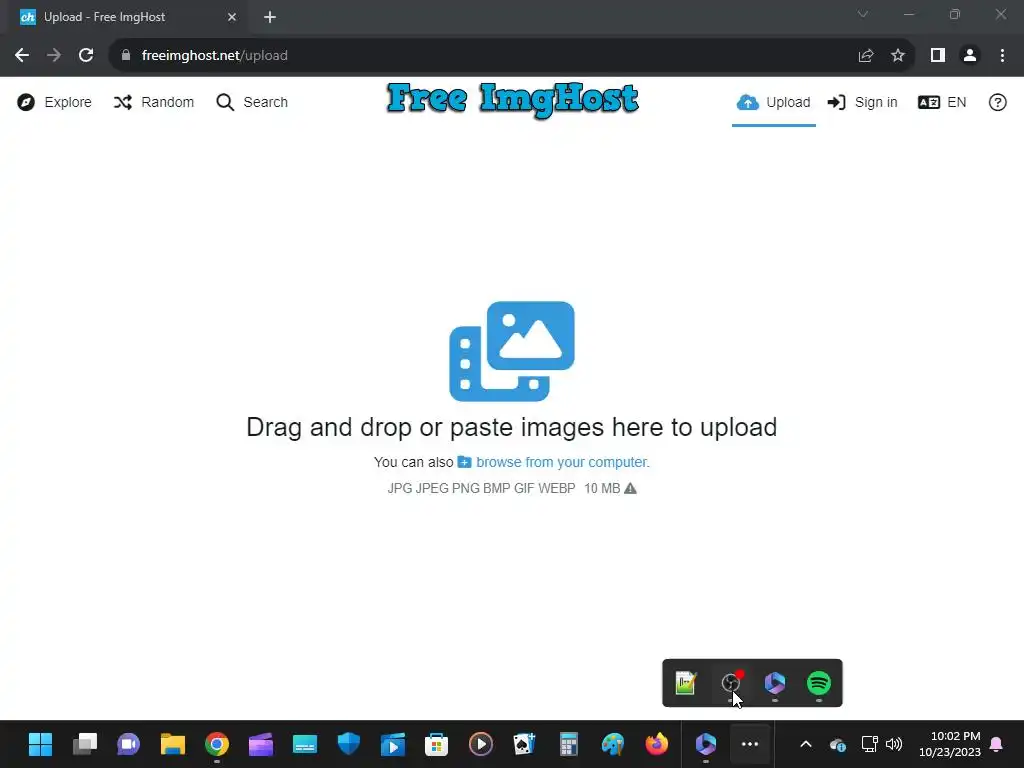Open the Clipchamp video editor icon

pyautogui.click(x=261, y=744)
